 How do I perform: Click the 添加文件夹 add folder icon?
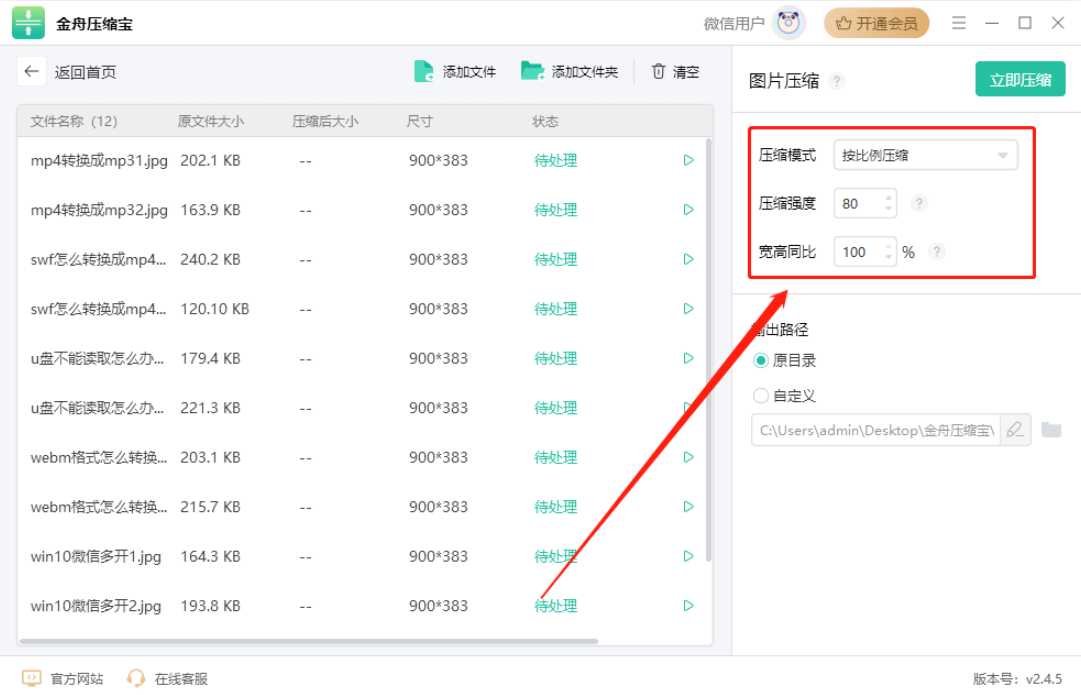(532, 72)
